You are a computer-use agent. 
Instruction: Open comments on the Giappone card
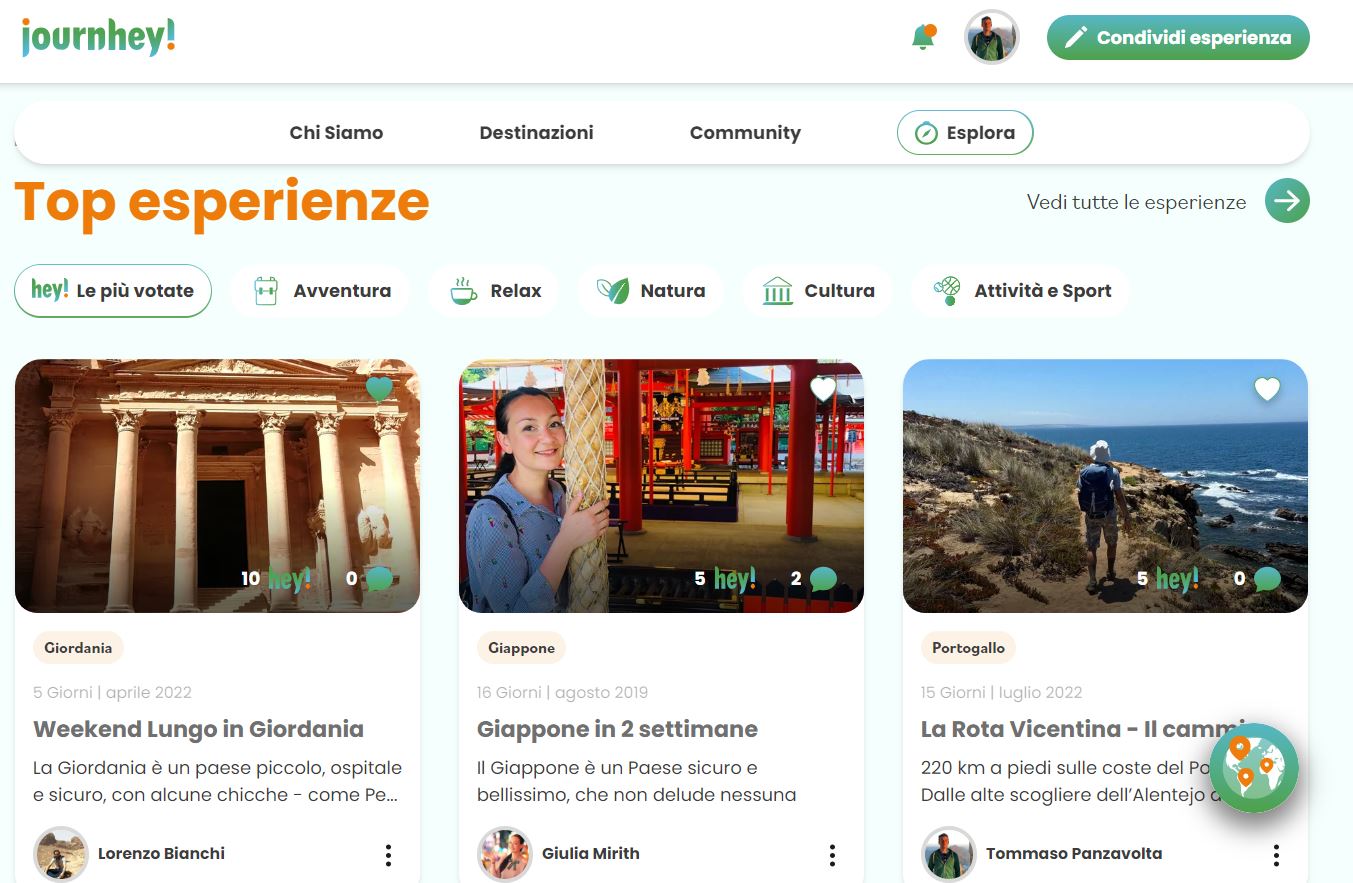(823, 579)
